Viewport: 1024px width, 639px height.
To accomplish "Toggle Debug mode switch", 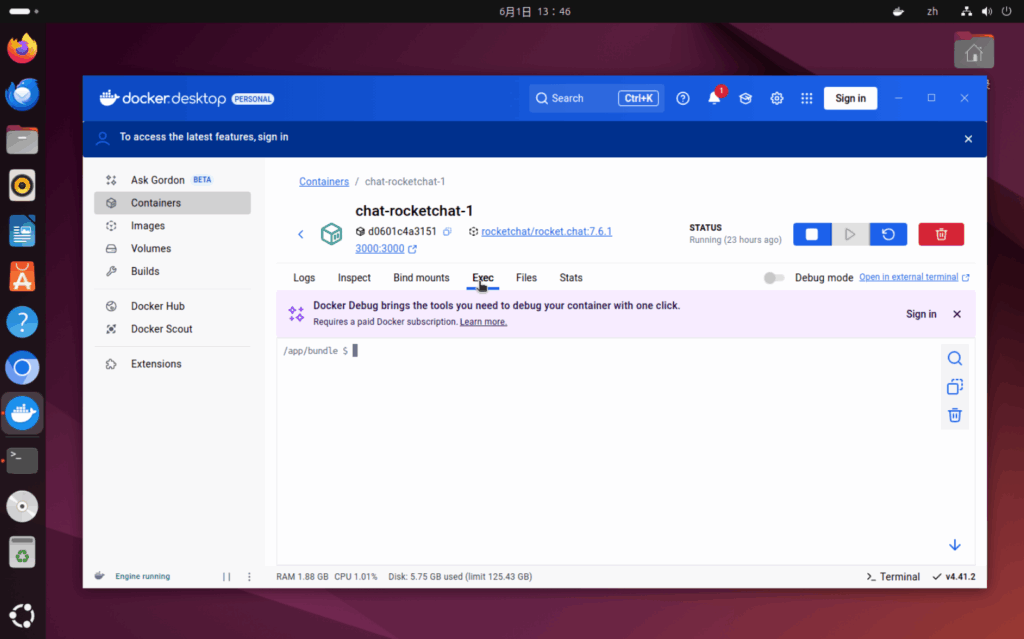I will 774,278.
